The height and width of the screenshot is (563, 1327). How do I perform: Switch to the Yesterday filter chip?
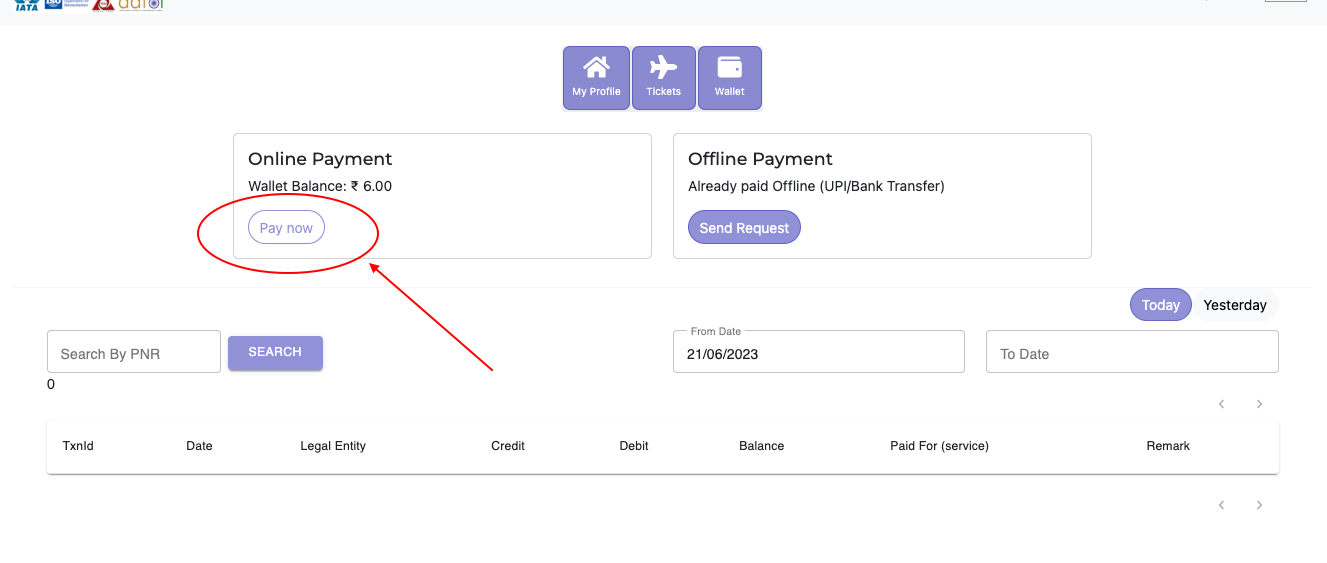coord(1234,305)
